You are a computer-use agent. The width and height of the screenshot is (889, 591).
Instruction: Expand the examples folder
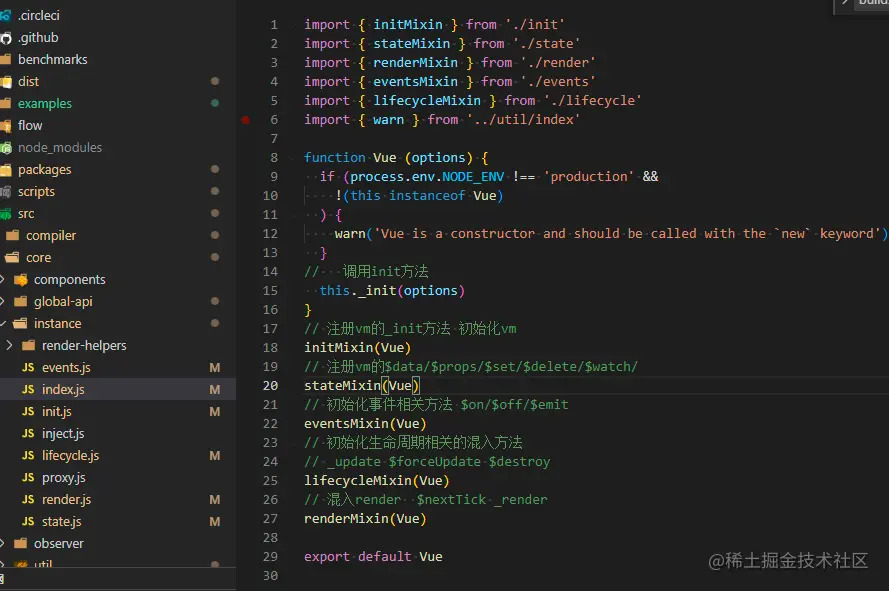click(x=45, y=104)
